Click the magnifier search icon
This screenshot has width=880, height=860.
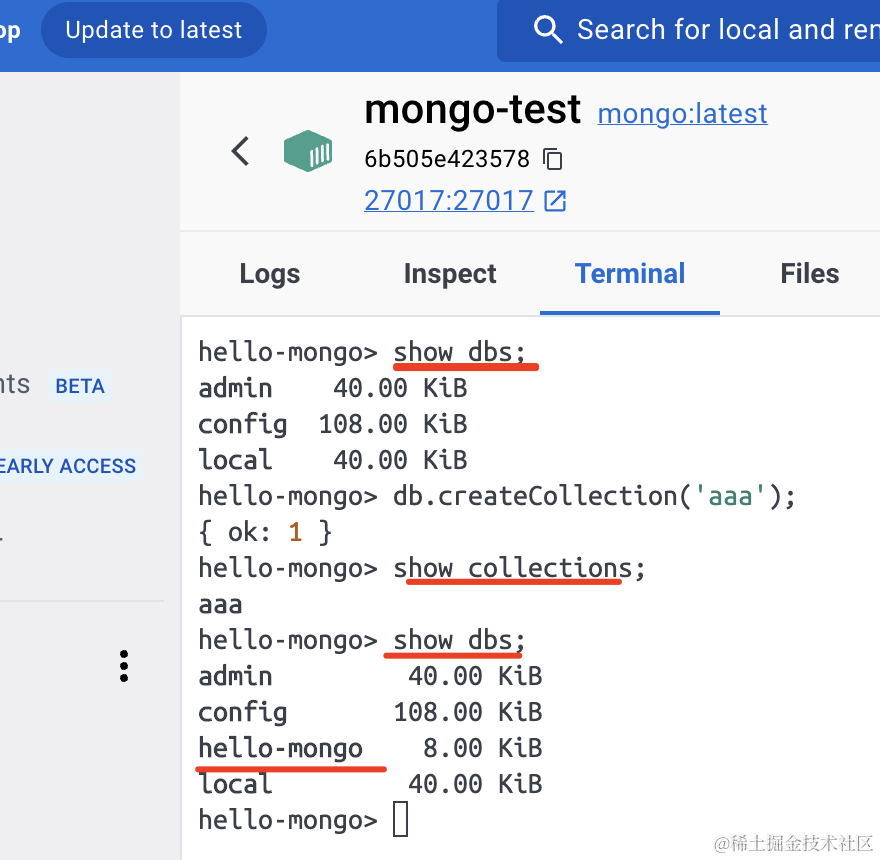[548, 30]
